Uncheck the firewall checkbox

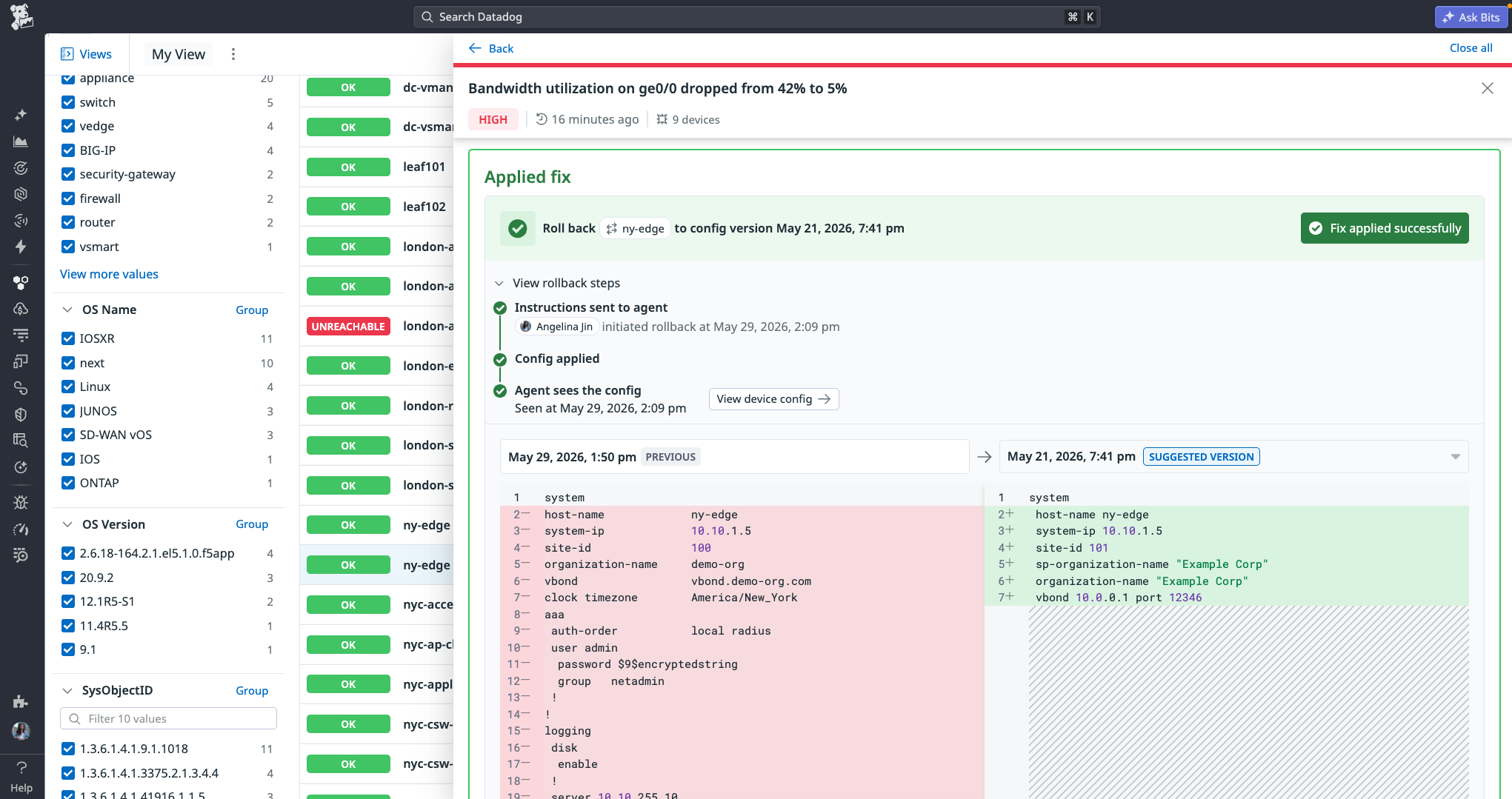[x=68, y=198]
